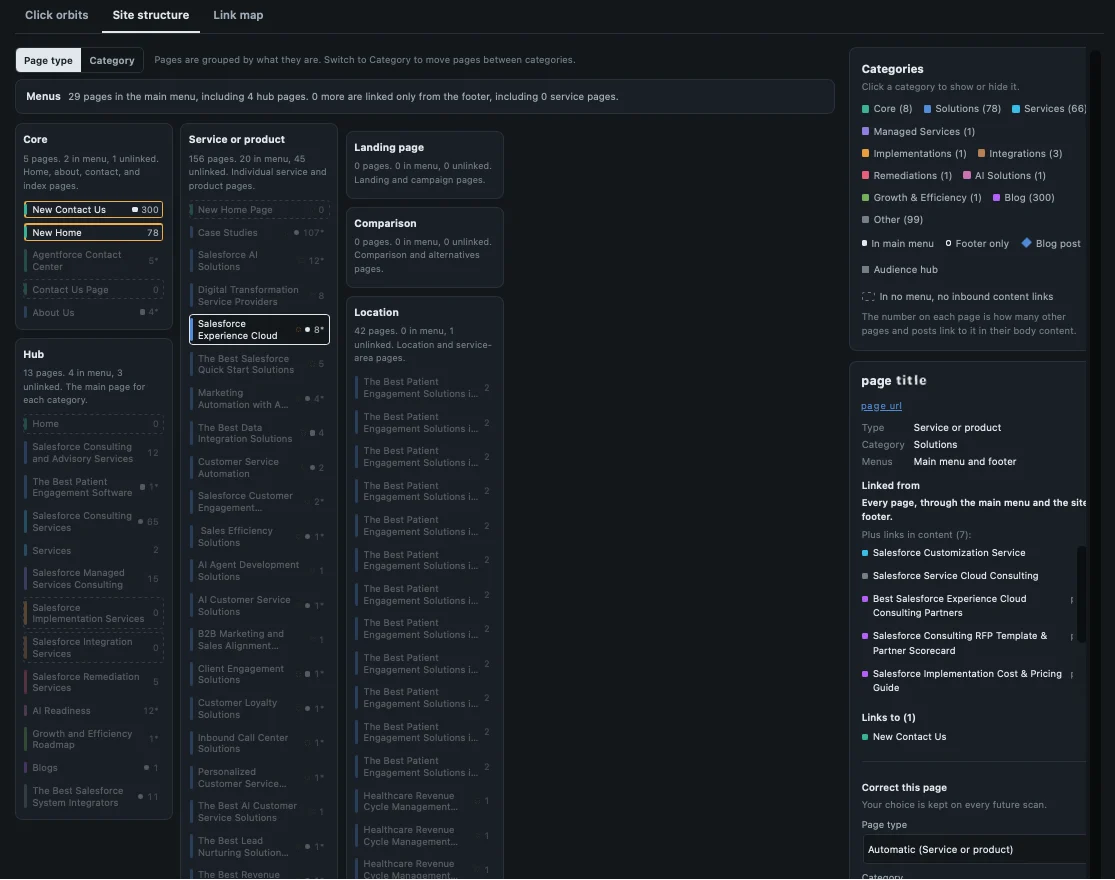Open the Page type Automatic dropdown
Screen dimensions: 1115x880
(974, 849)
